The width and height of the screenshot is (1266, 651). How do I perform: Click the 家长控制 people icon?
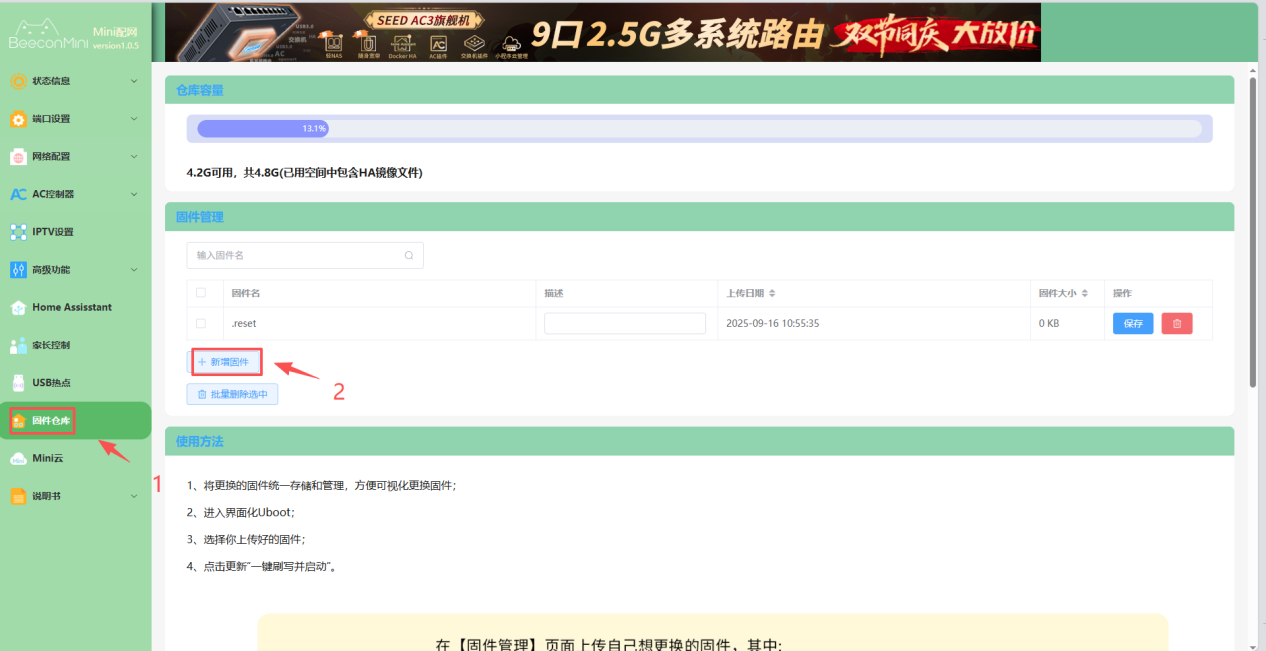[18, 345]
